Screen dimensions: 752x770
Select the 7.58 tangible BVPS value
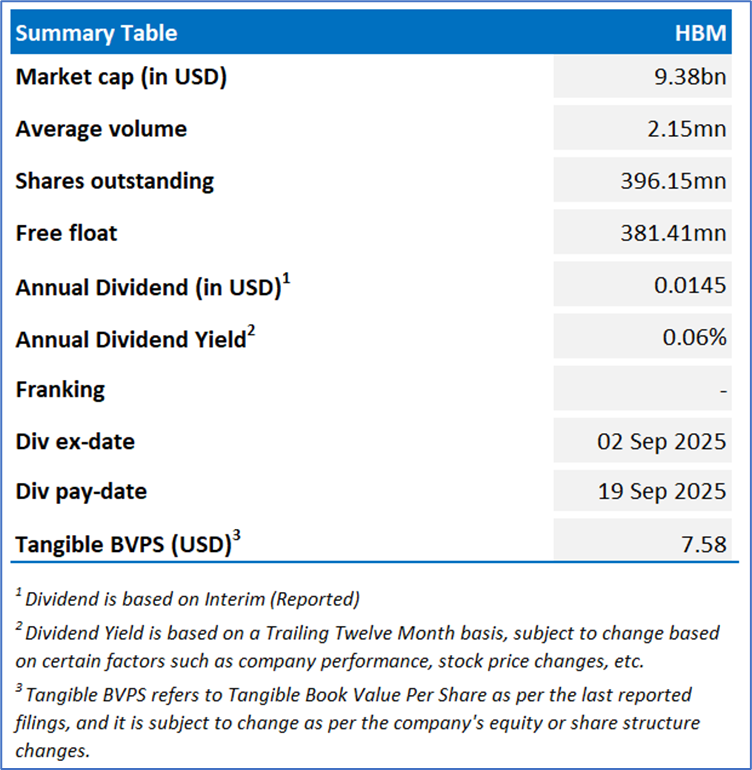[705, 545]
